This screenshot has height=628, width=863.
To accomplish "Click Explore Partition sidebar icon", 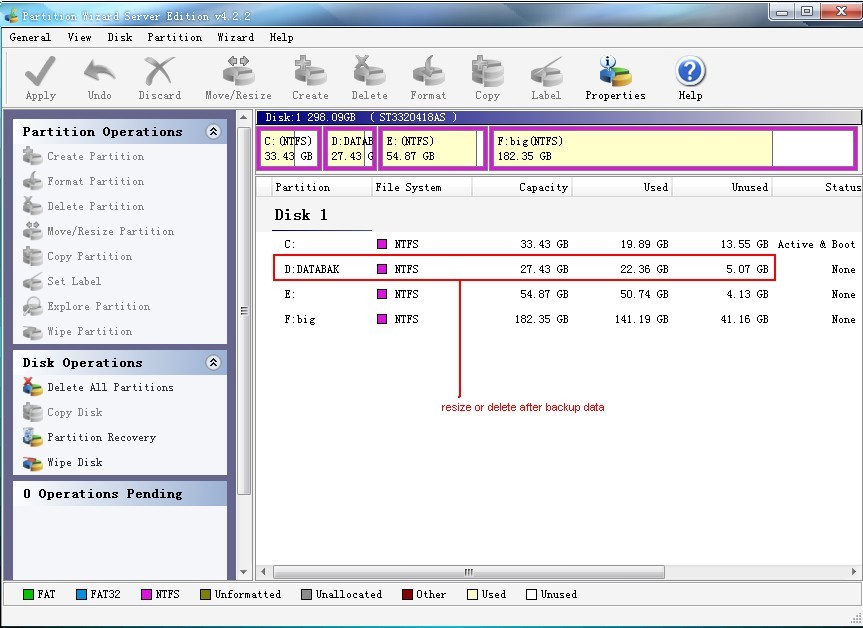I will pyautogui.click(x=32, y=307).
